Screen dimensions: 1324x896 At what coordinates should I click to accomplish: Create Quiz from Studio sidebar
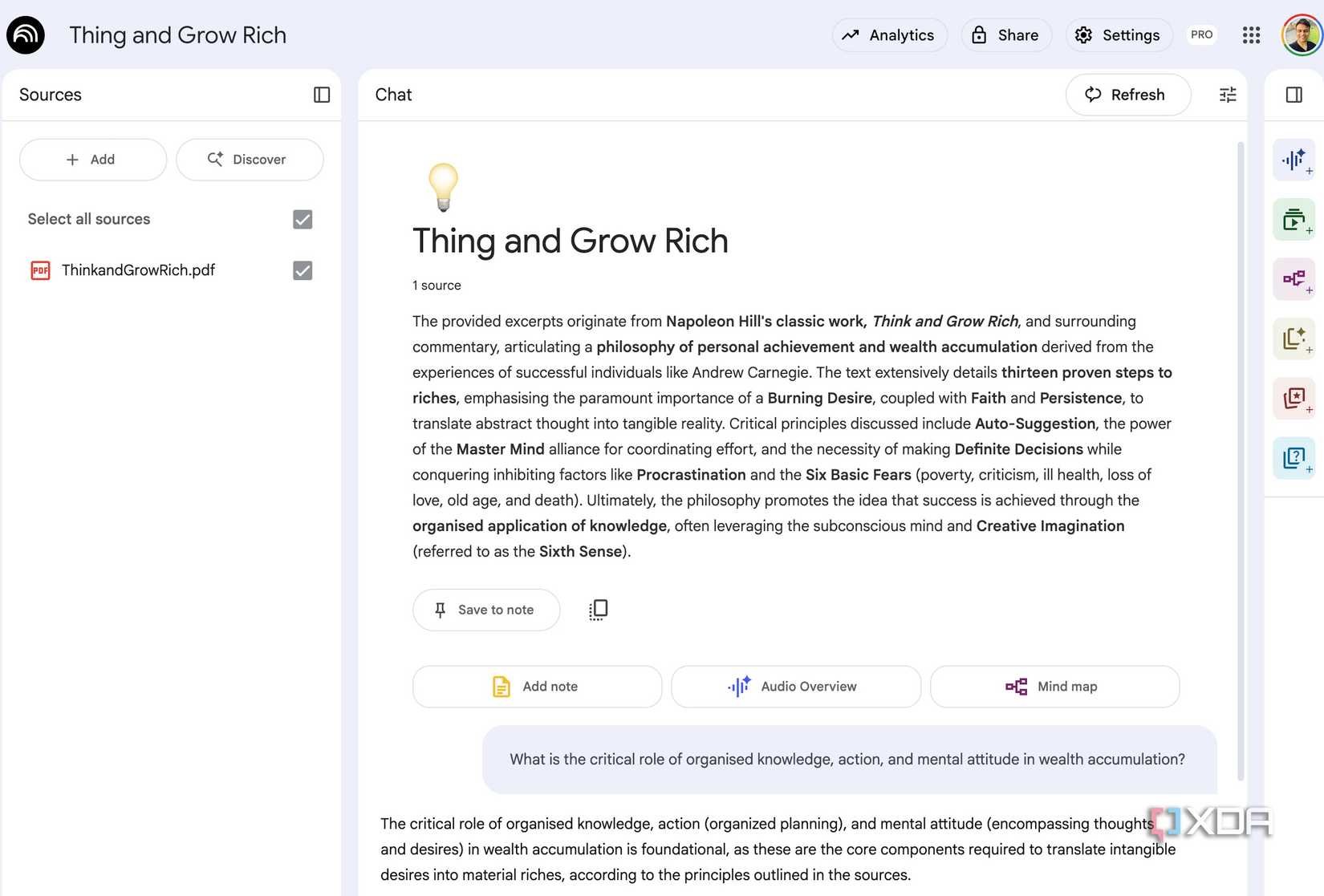(1294, 457)
